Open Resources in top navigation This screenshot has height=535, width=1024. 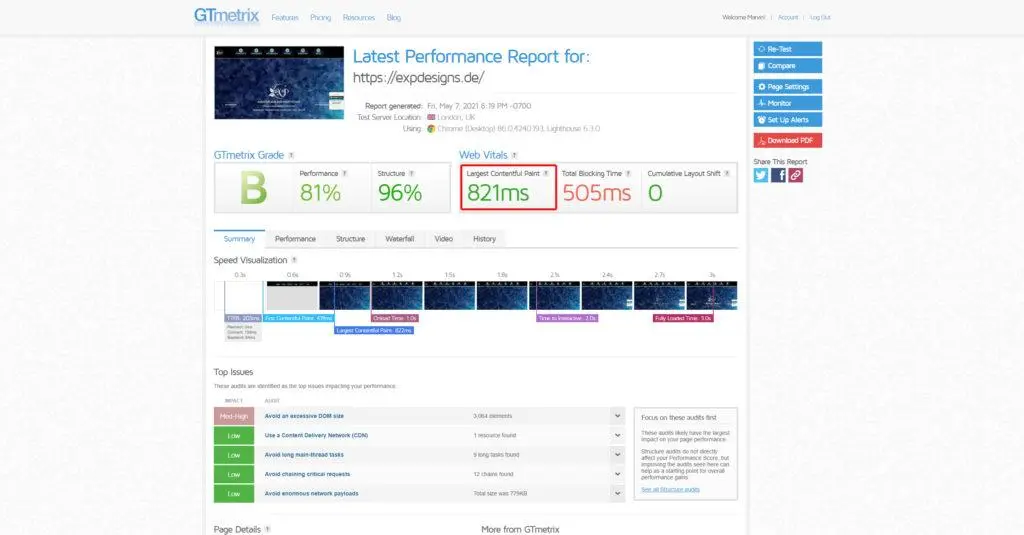[x=359, y=18]
